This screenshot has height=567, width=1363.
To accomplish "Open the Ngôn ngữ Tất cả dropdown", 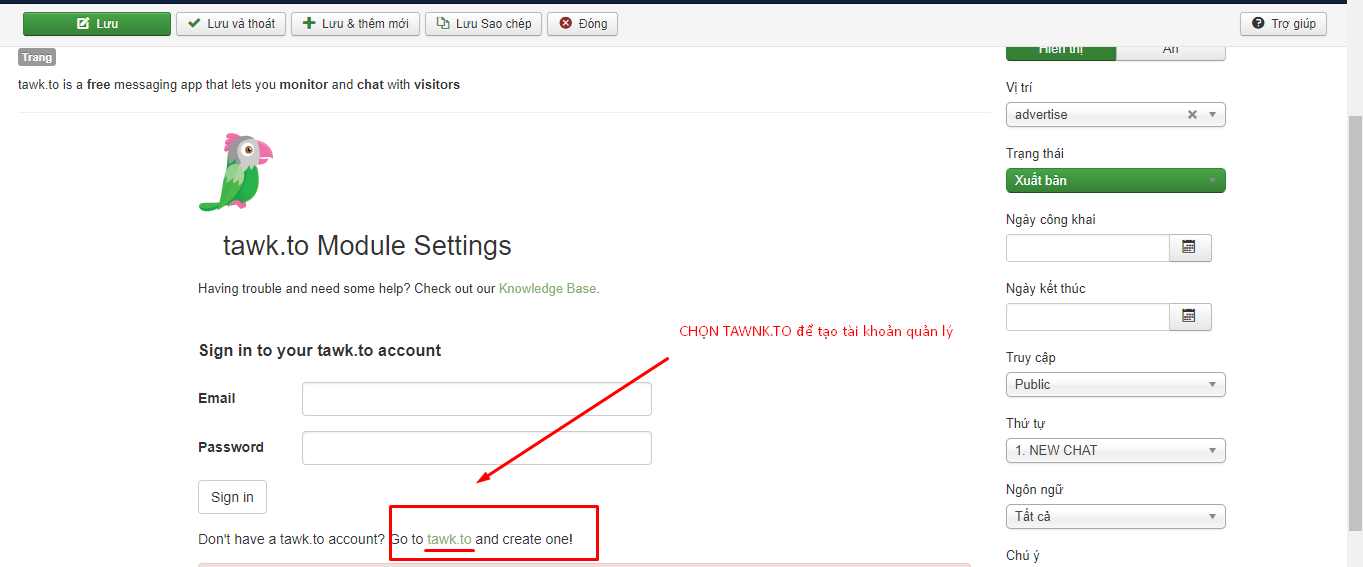I will [1116, 517].
